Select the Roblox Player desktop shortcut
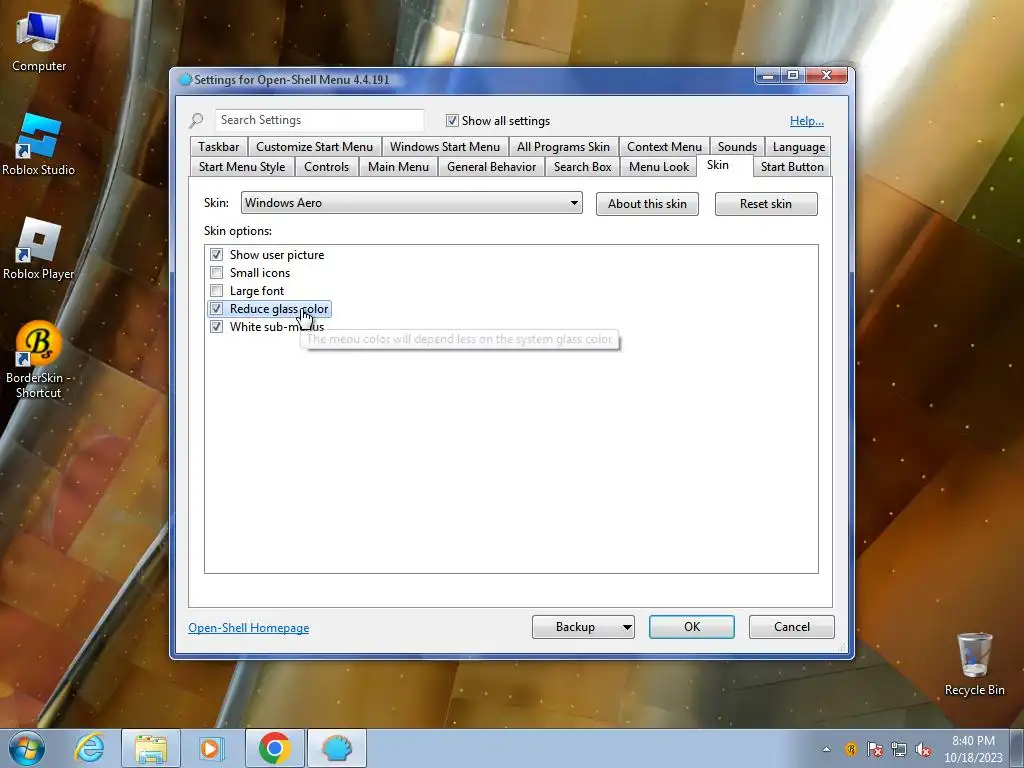 [x=39, y=249]
